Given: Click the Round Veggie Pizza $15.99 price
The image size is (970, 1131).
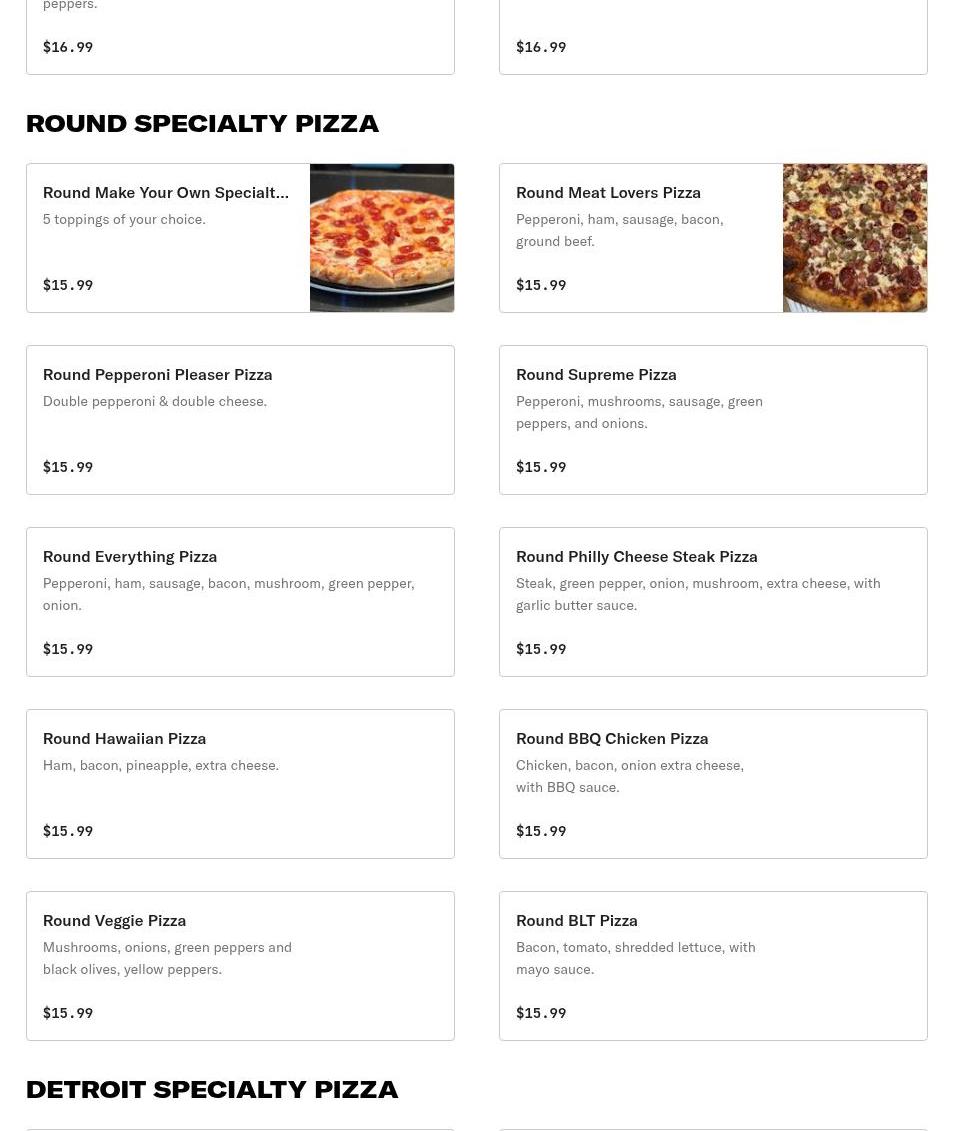Looking at the screenshot, I should coord(68,1013).
